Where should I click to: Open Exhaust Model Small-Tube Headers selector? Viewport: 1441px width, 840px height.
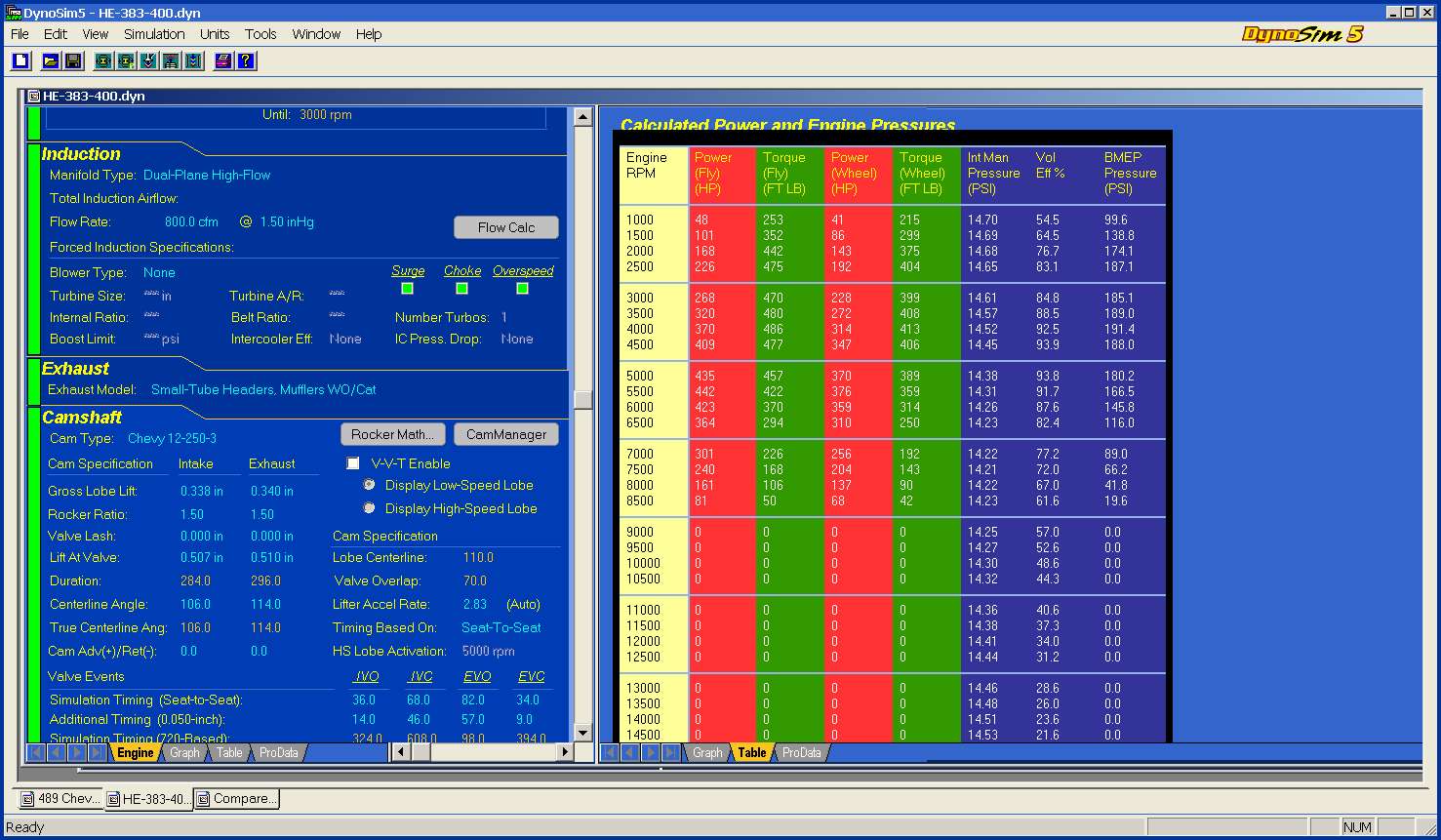pyautogui.click(x=263, y=389)
